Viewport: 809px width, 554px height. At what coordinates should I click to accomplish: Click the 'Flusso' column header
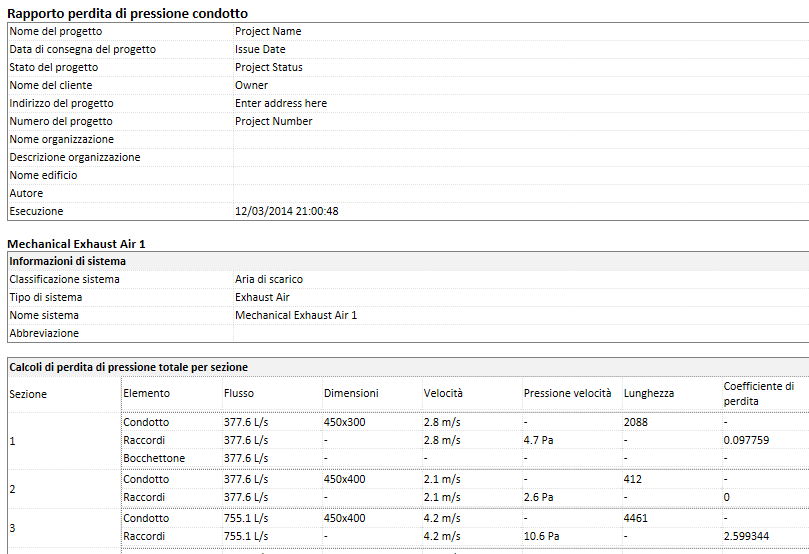pos(239,393)
